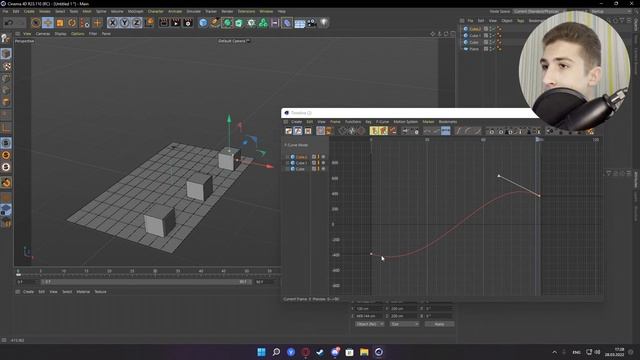
Task: Click the blue Cube primitive icon
Action: point(203,23)
